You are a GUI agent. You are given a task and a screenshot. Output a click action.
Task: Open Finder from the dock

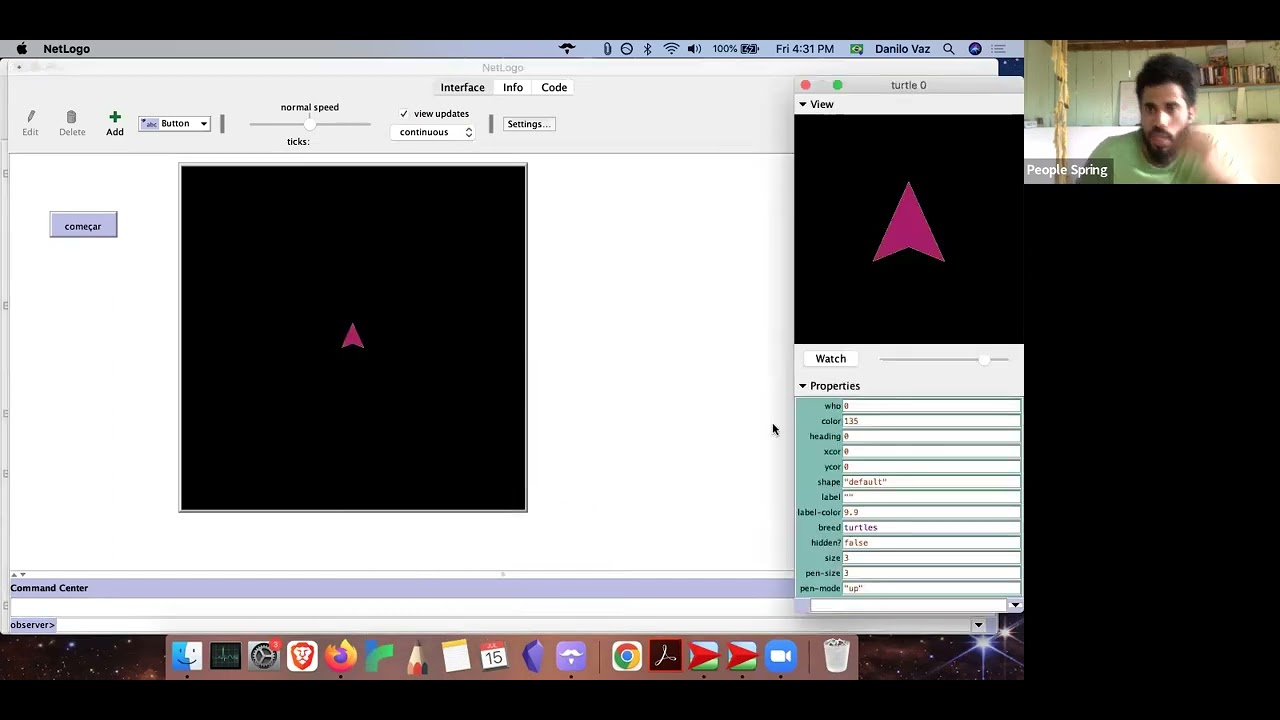187,656
